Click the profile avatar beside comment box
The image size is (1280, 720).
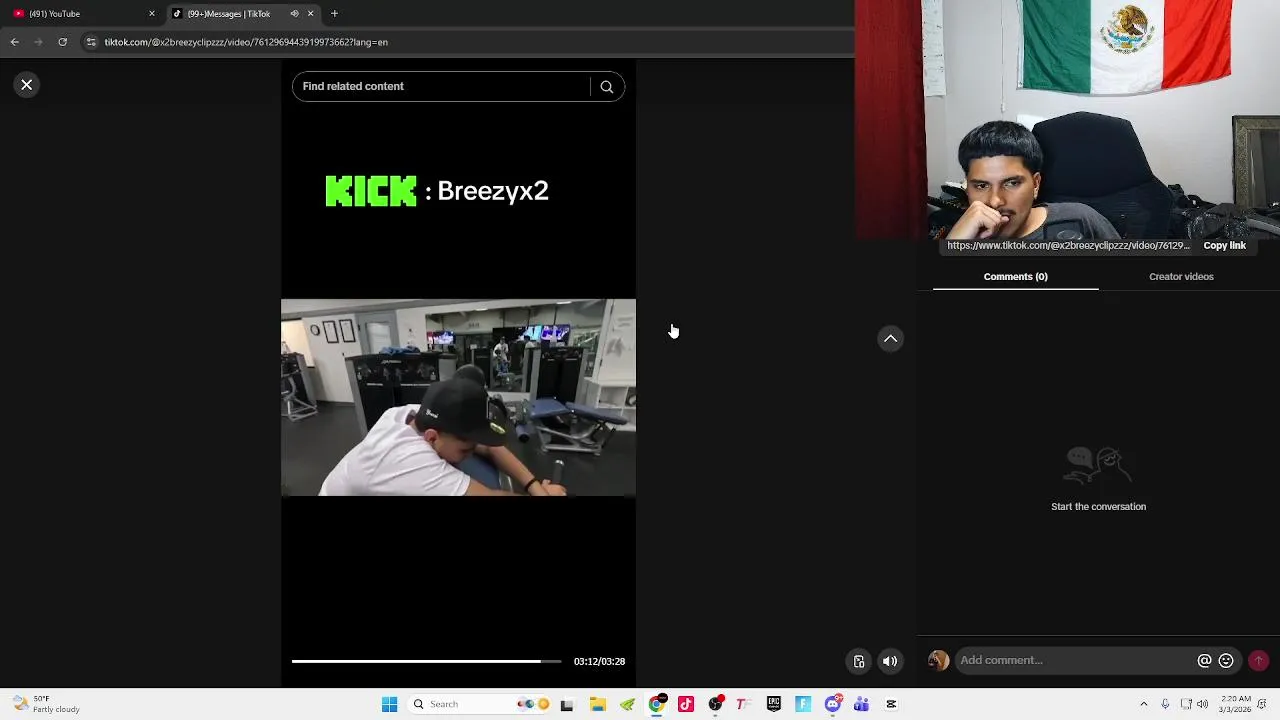click(938, 660)
